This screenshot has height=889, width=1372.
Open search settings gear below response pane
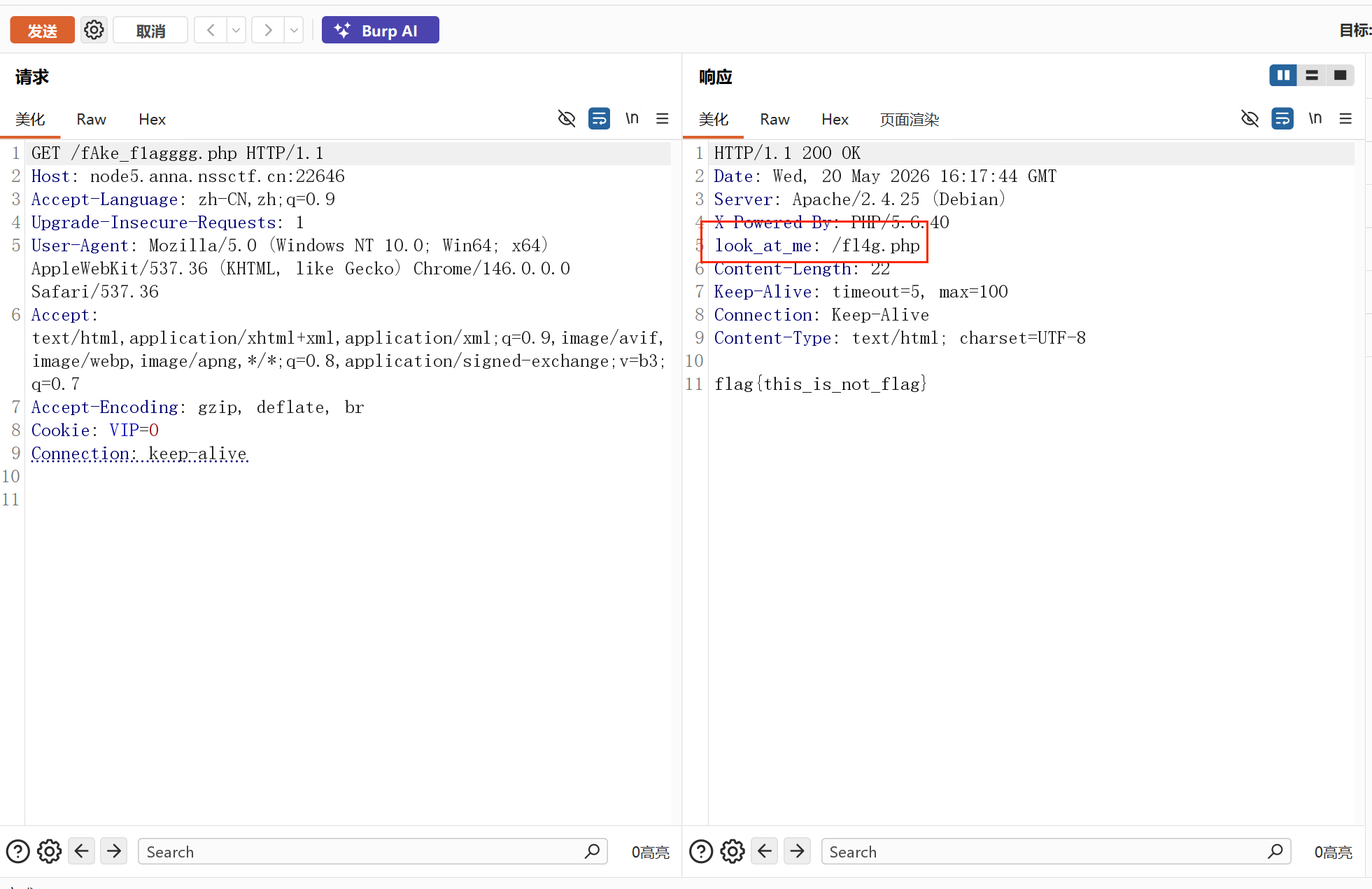click(733, 851)
